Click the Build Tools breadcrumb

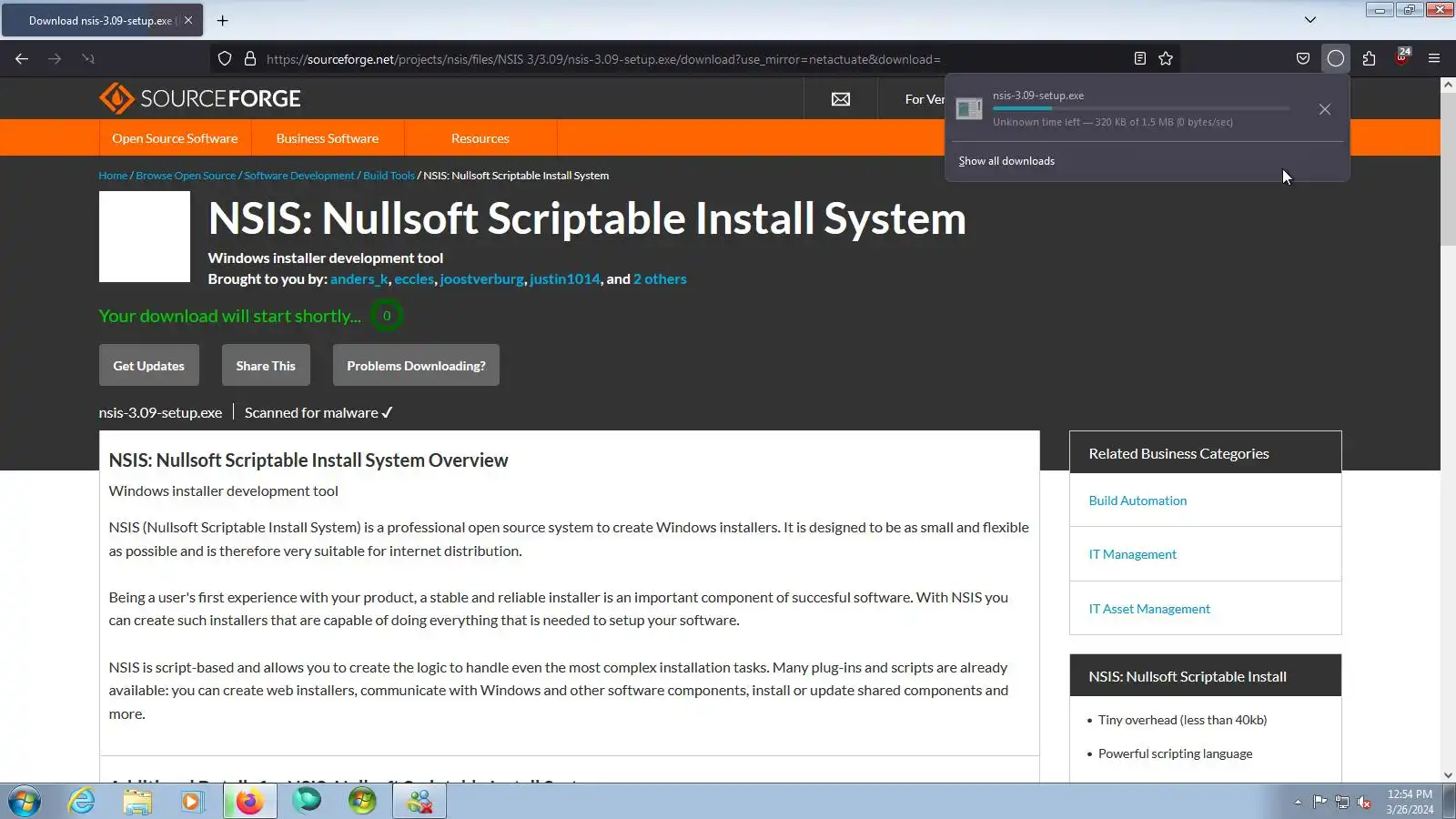coord(389,176)
